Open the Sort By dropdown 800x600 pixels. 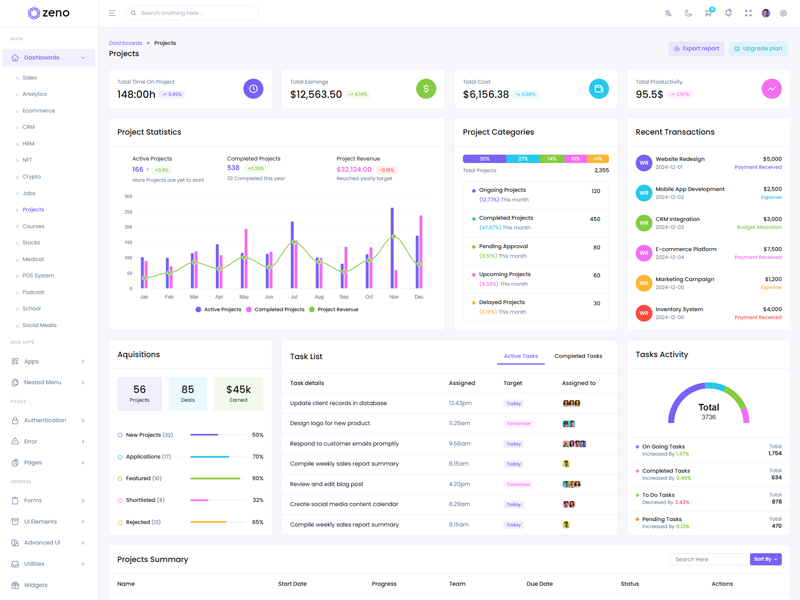pos(765,559)
